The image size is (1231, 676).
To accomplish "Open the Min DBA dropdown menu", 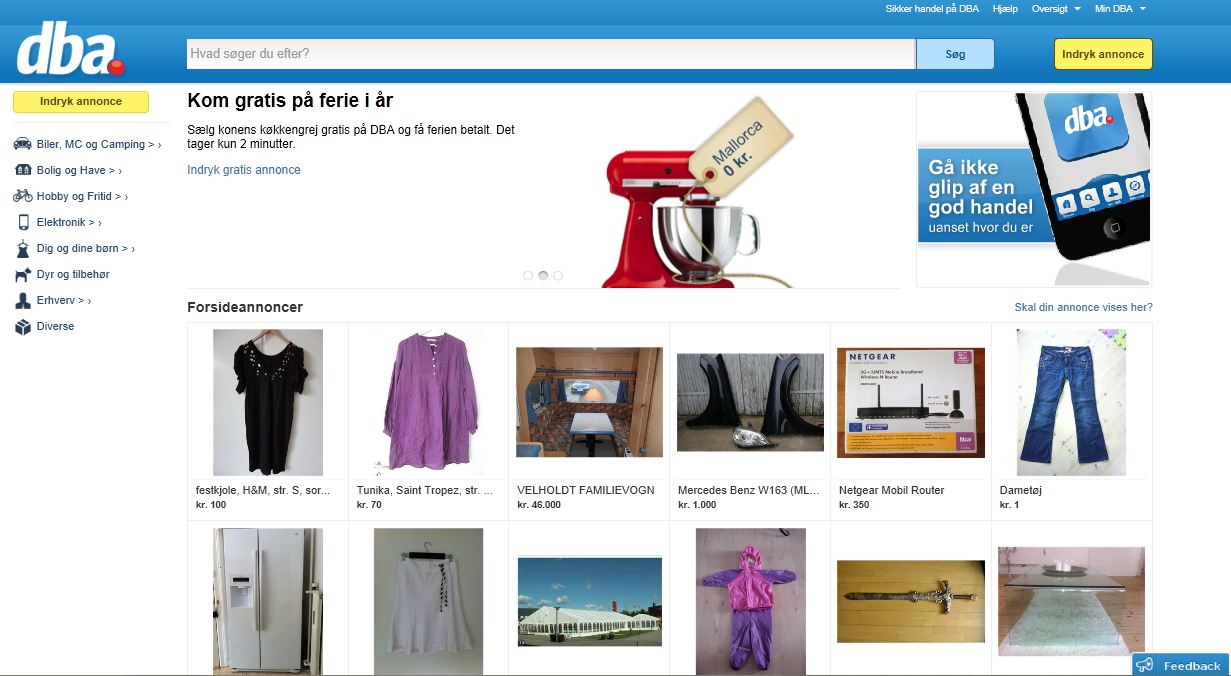I will (x=1119, y=9).
